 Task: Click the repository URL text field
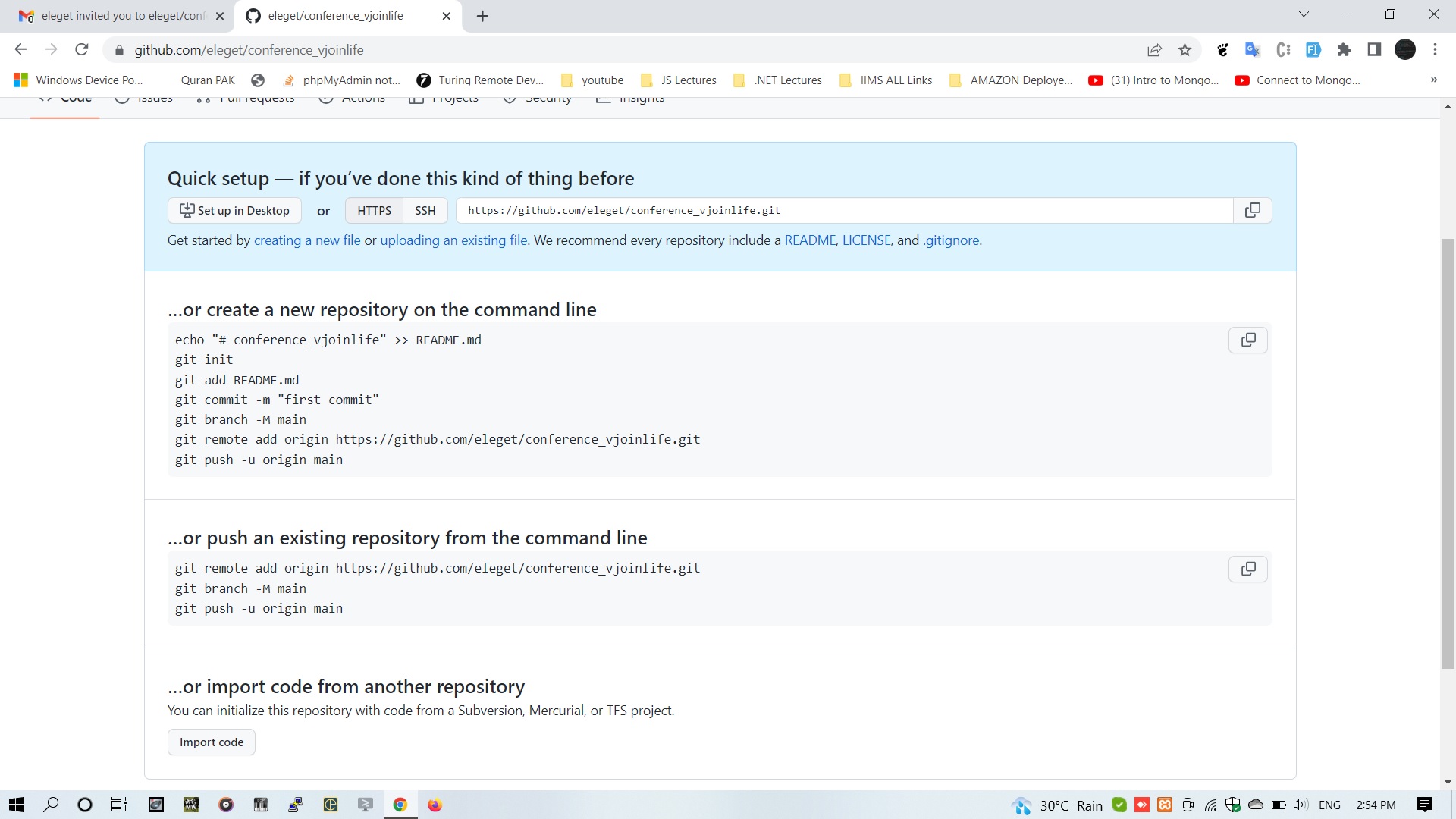[x=842, y=210]
